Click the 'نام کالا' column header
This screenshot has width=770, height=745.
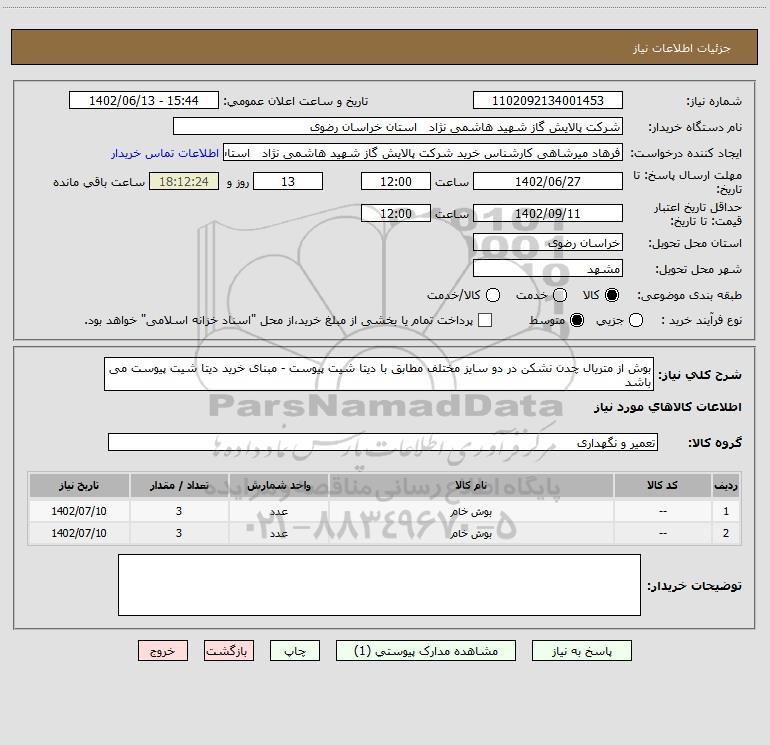pos(478,485)
